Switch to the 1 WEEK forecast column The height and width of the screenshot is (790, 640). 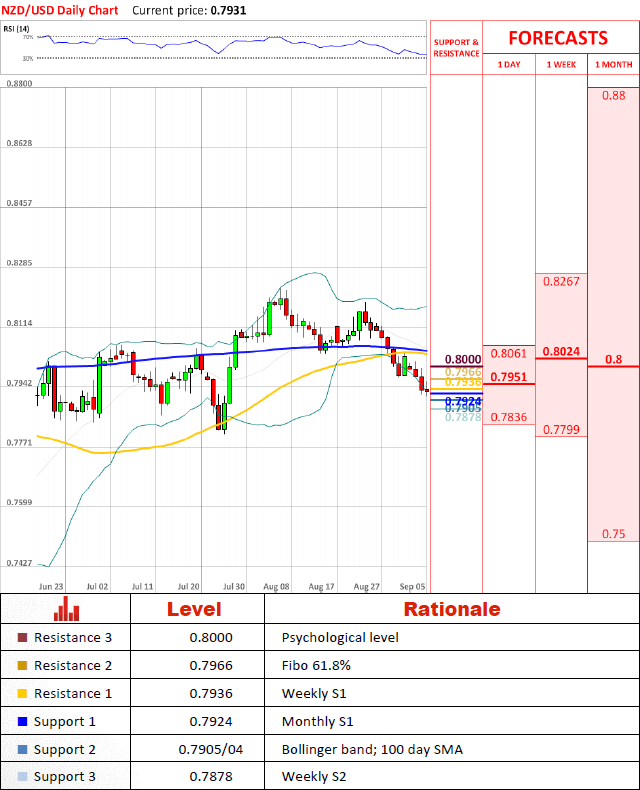click(x=560, y=65)
